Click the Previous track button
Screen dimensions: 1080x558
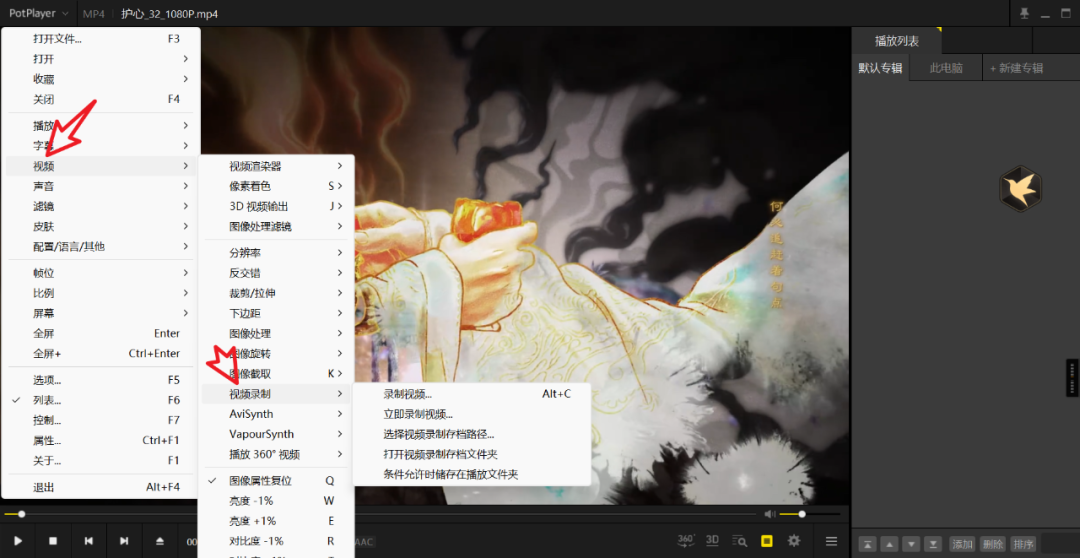[x=89, y=541]
